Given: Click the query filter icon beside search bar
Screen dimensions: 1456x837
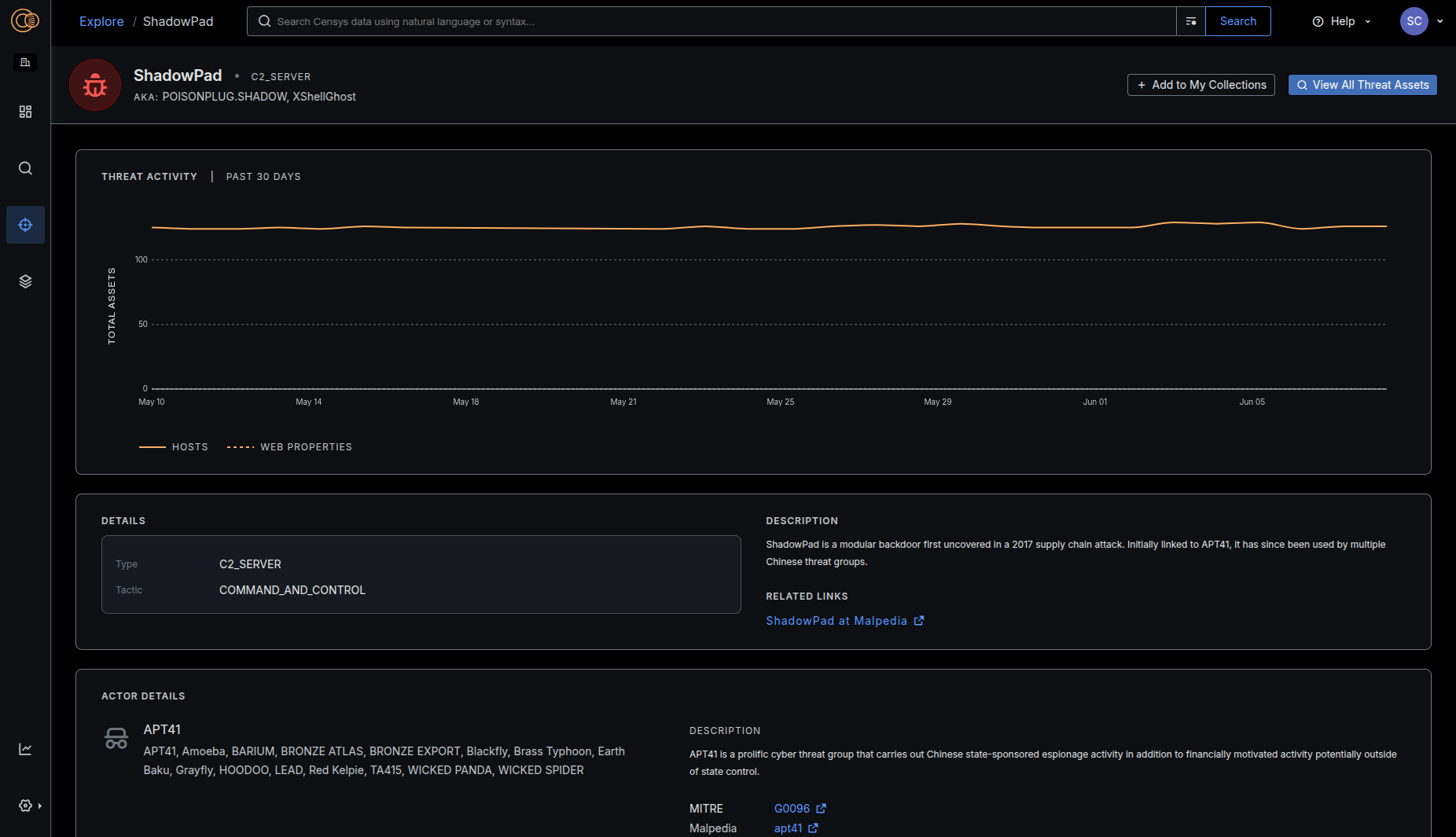Looking at the screenshot, I should tap(1190, 21).
